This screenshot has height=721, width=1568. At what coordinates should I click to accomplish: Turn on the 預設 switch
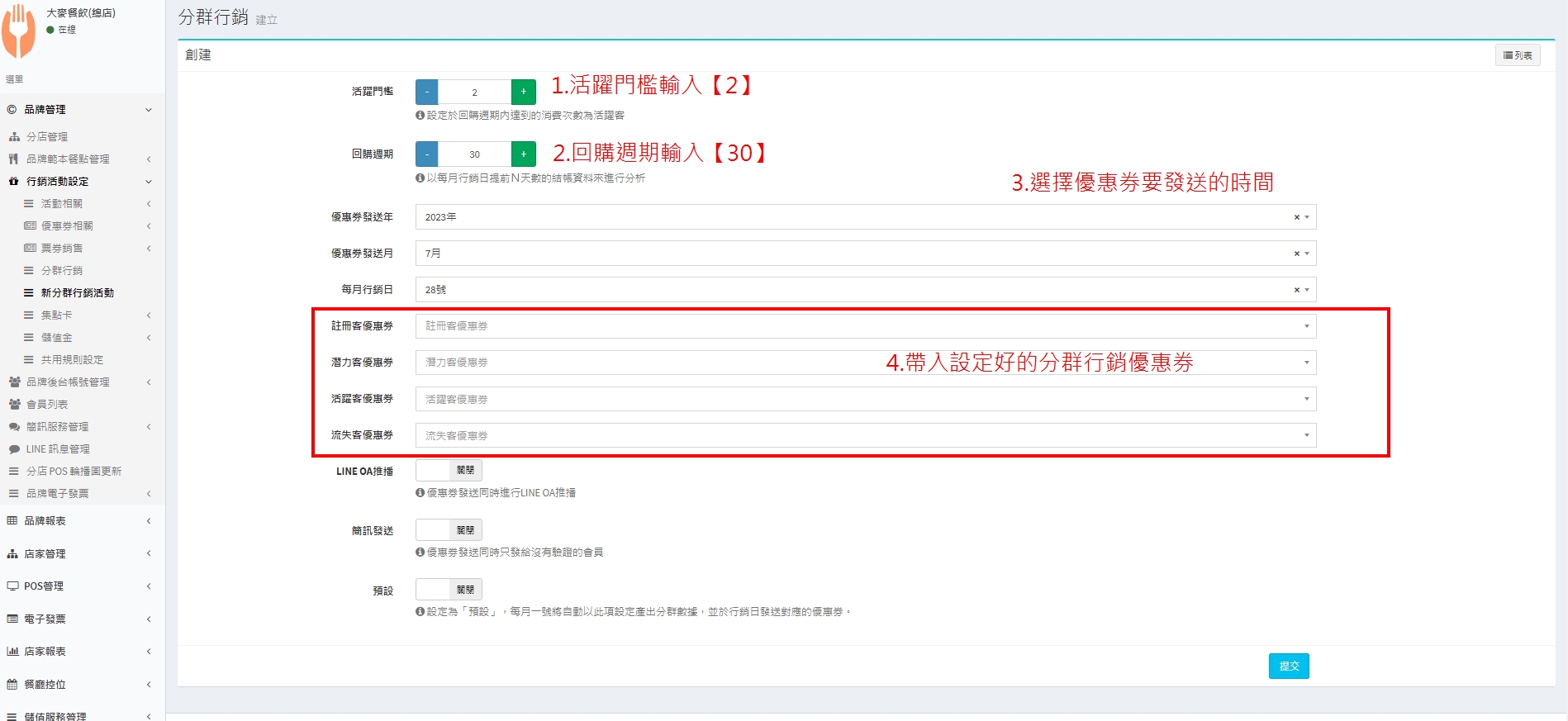[x=448, y=590]
